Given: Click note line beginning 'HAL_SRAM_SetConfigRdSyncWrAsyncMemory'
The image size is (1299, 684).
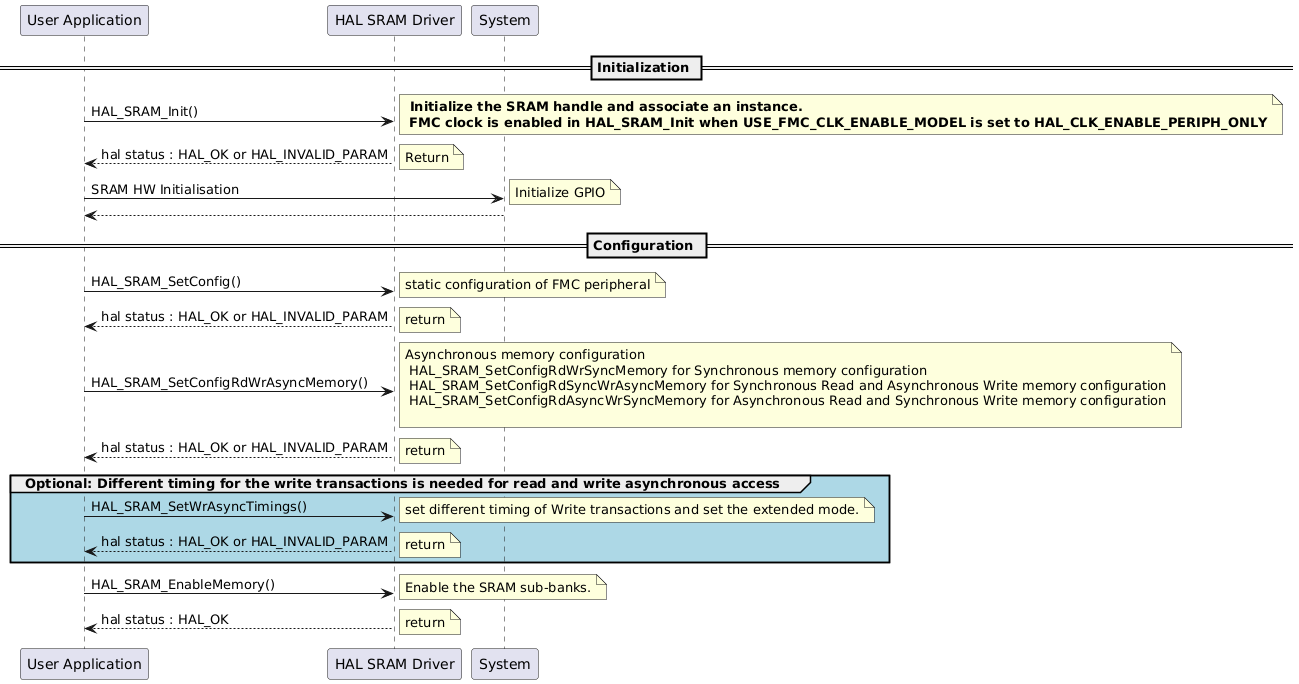Looking at the screenshot, I should [x=787, y=386].
